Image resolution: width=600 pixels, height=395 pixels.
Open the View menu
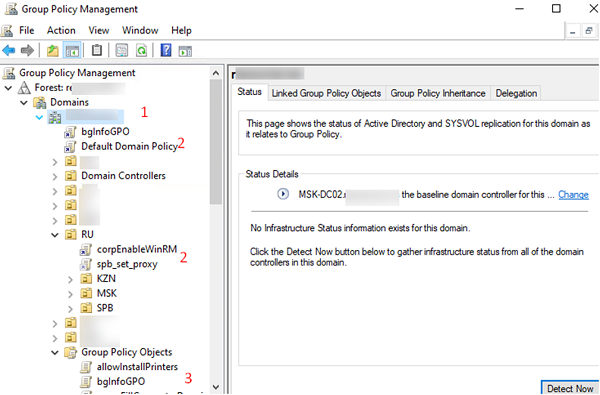(99, 30)
